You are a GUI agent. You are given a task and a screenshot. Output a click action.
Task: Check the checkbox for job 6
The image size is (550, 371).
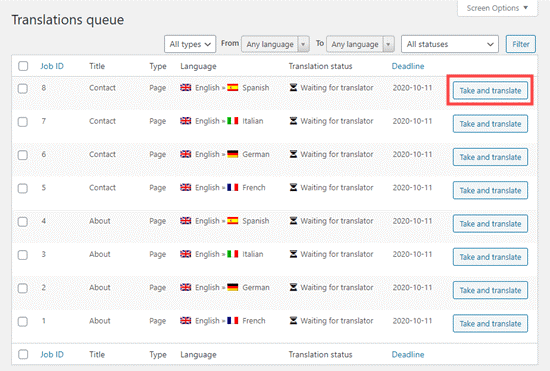pos(23,155)
